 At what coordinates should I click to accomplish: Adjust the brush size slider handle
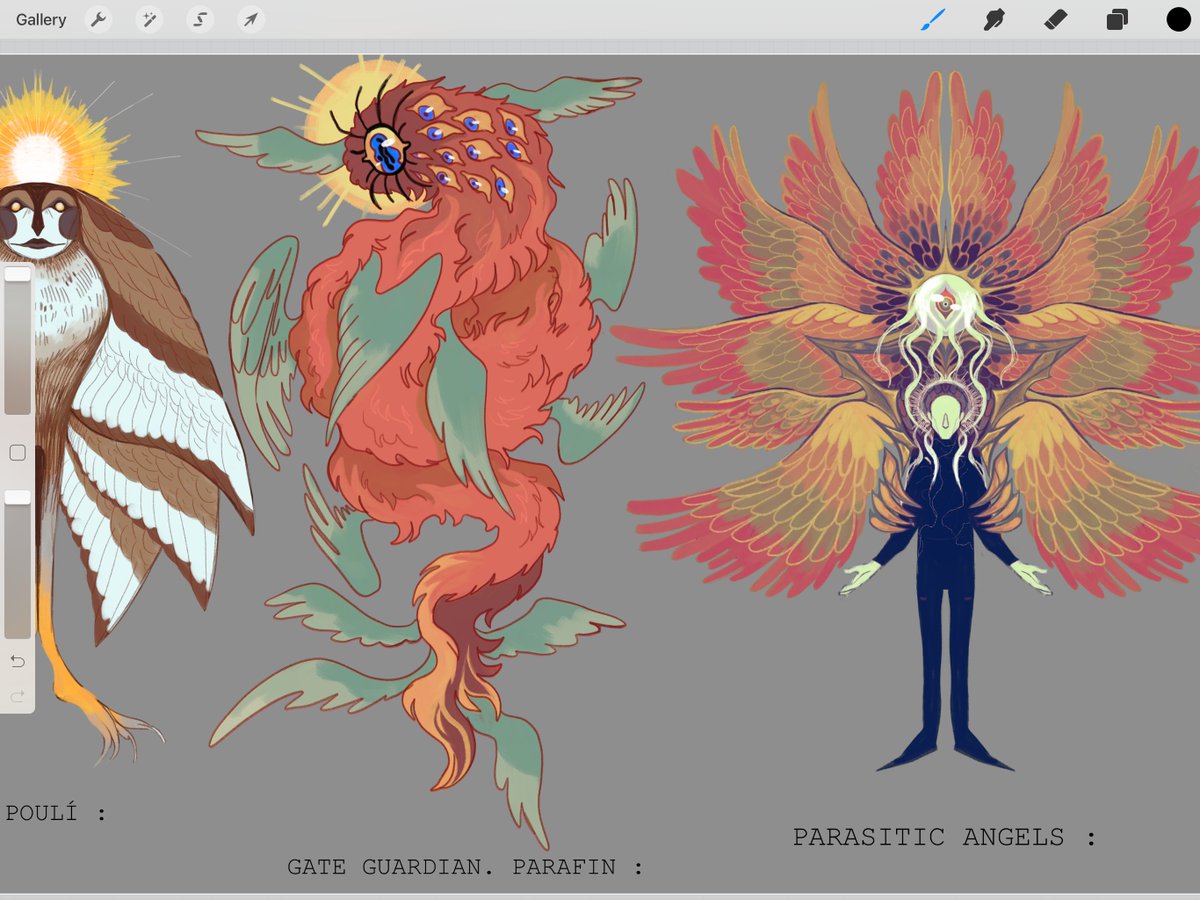click(17, 274)
